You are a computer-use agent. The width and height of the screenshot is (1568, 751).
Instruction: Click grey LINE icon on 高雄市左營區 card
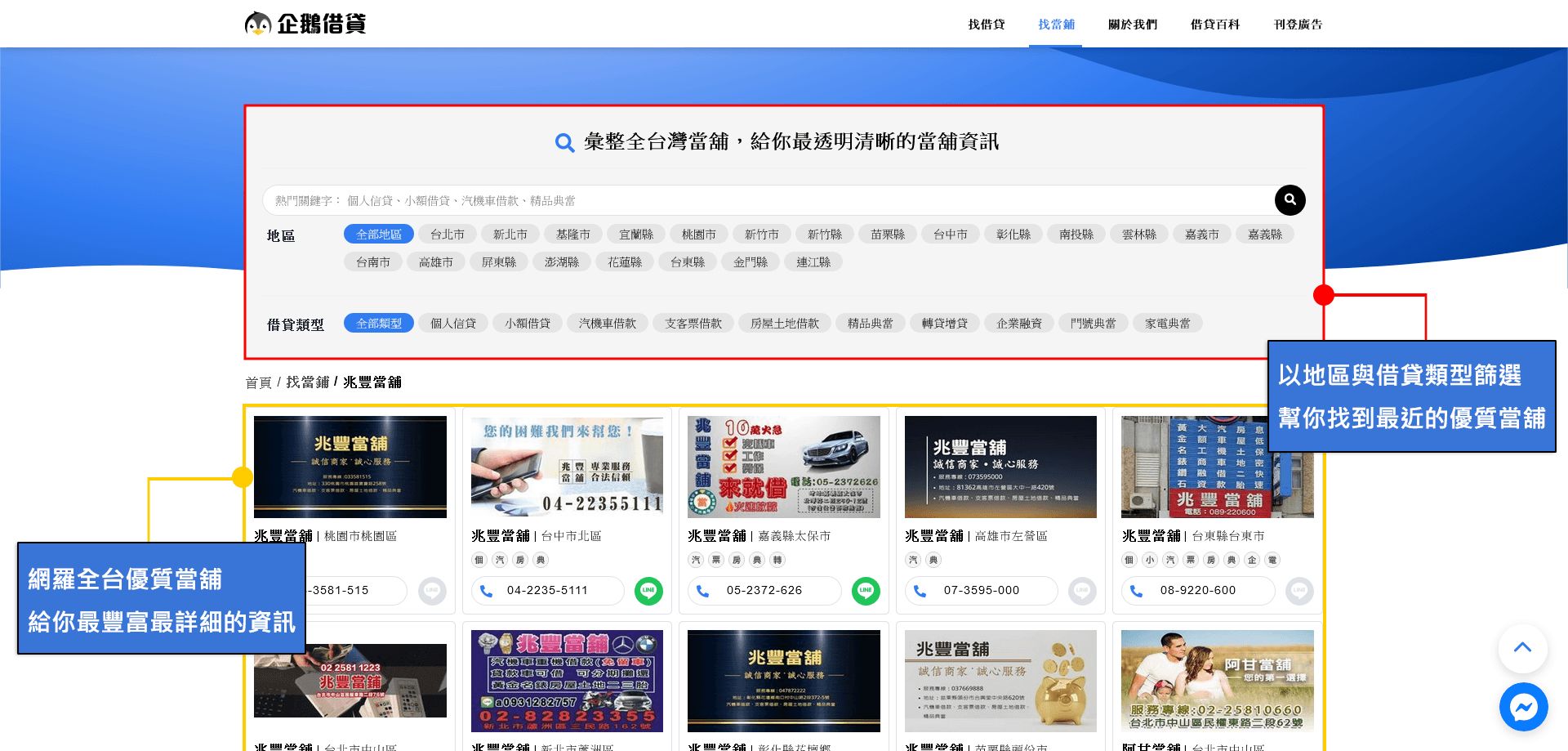tap(1082, 591)
